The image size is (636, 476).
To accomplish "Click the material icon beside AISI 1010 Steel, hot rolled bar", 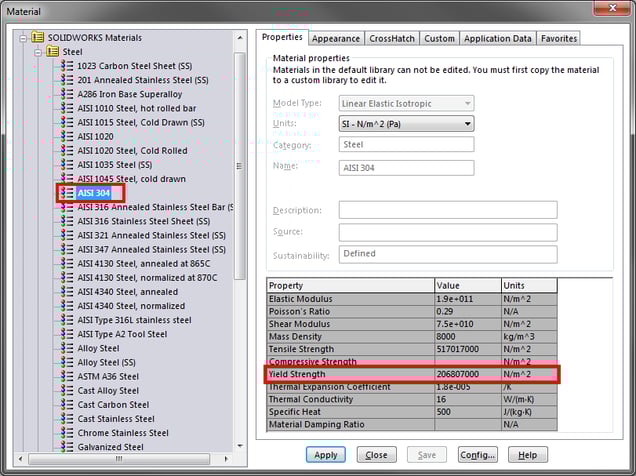I will (x=67, y=108).
